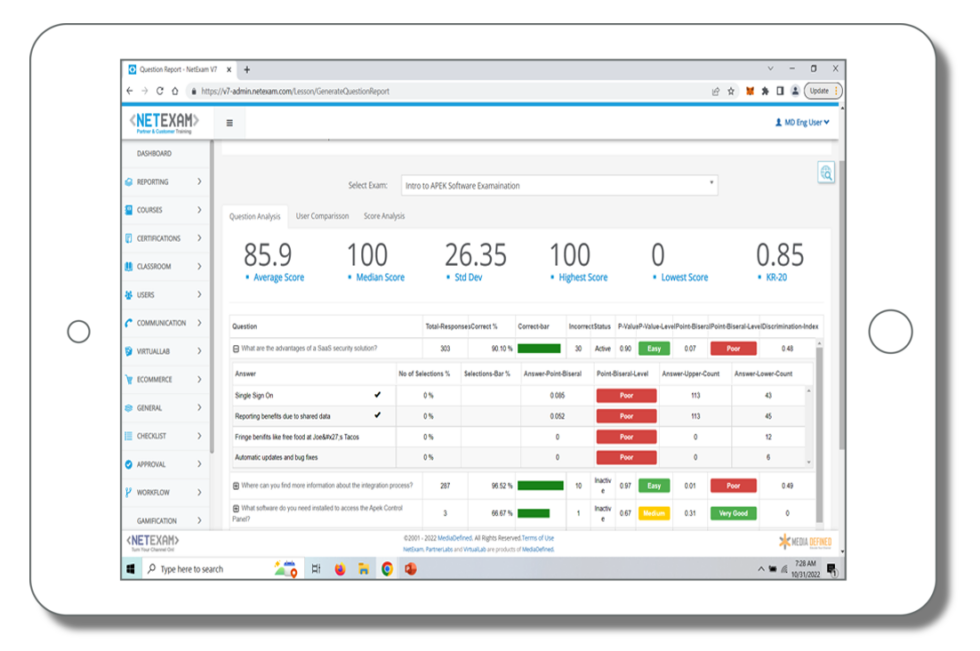
Task: Click the Classroom icon in the sidebar
Action: [x=128, y=267]
